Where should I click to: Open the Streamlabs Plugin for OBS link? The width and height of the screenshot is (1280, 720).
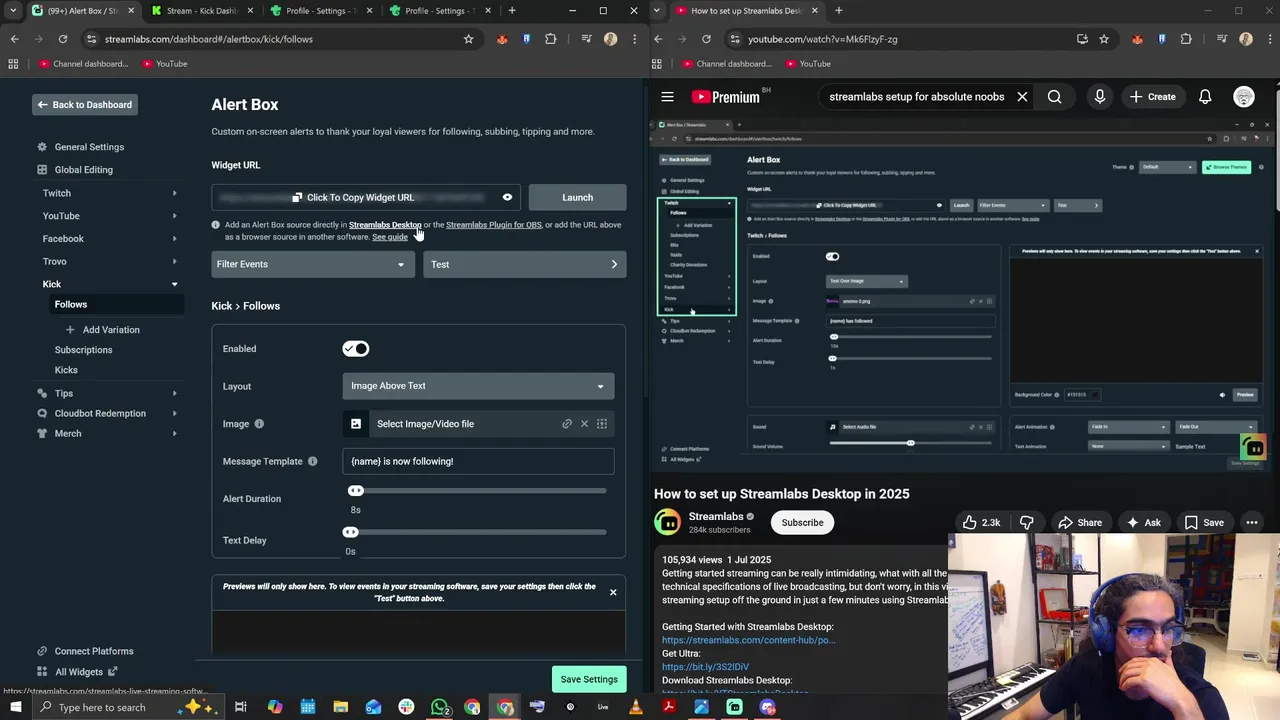pyautogui.click(x=493, y=225)
